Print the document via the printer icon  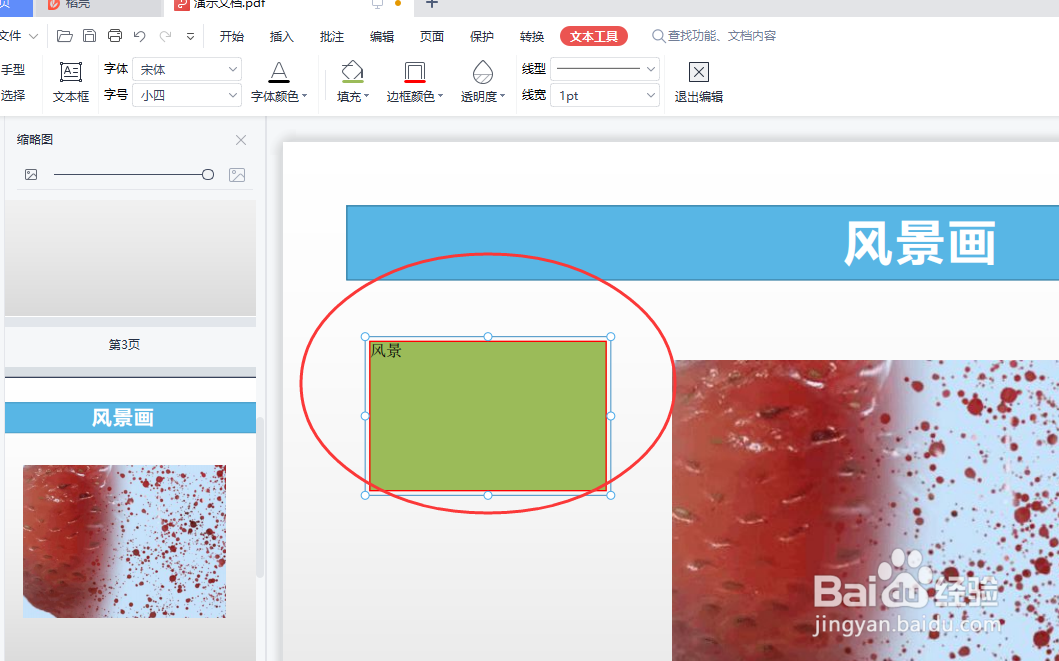click(115, 36)
